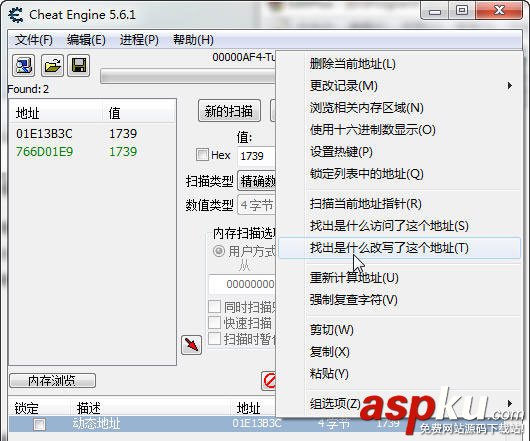
Task: Open a cheat table with folder icon
Action: (x=52, y=65)
